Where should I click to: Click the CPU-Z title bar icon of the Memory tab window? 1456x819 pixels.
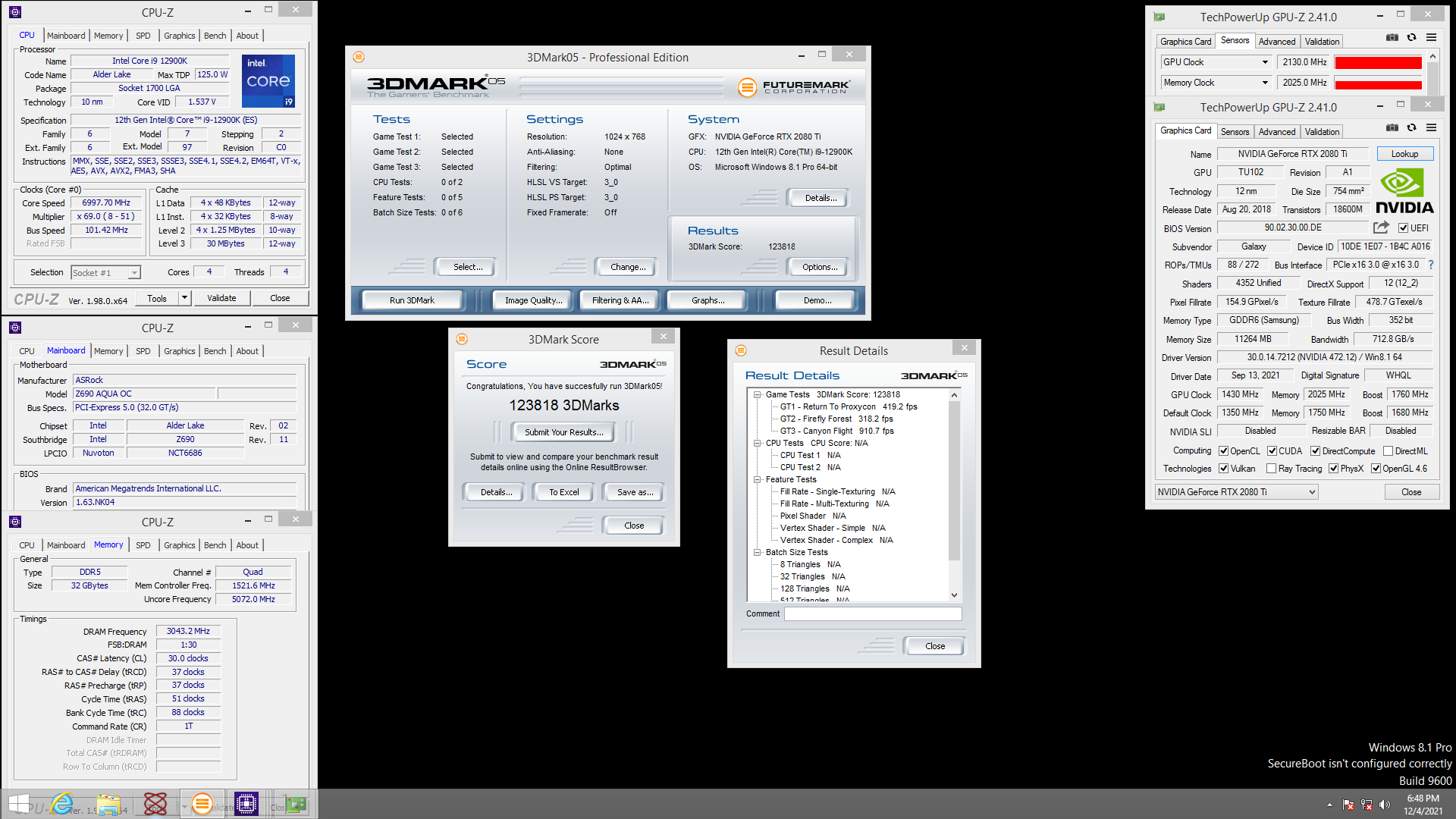pos(15,522)
